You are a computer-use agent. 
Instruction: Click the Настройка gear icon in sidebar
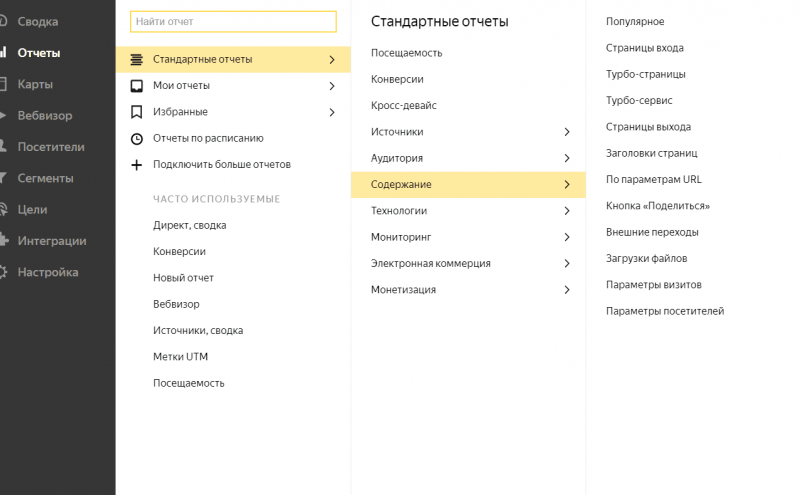[3, 272]
